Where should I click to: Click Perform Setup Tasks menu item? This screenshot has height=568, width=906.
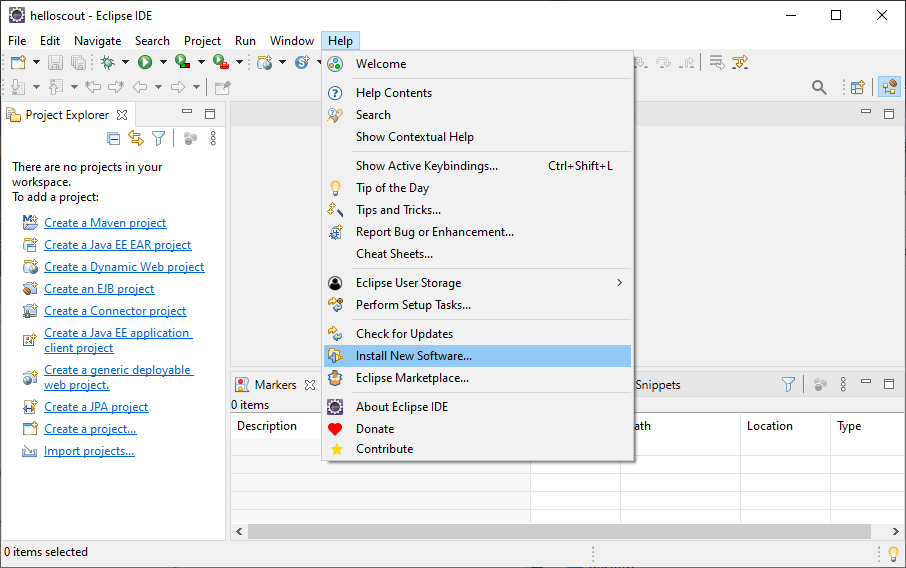coord(477,305)
